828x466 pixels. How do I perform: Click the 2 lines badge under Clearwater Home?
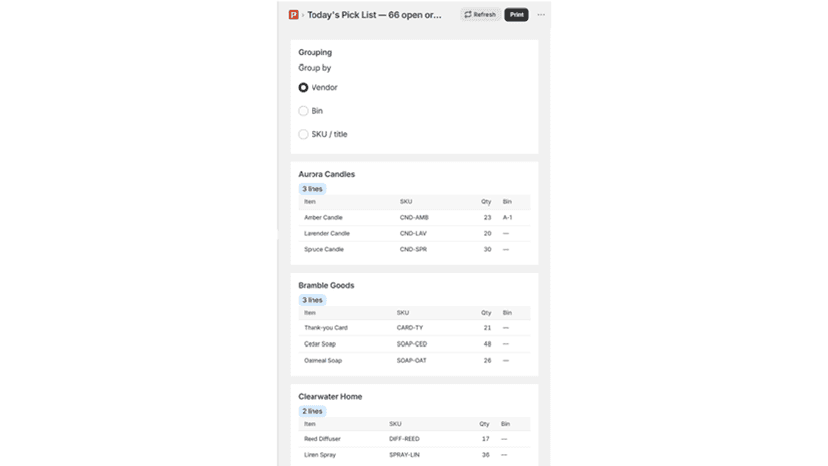[312, 411]
